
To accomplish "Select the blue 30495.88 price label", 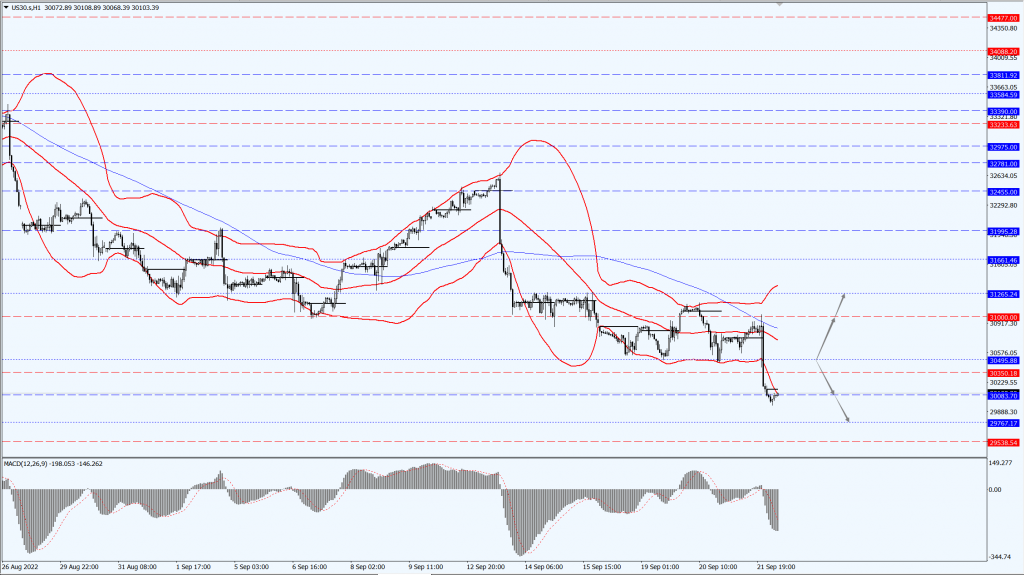I will pos(1003,360).
